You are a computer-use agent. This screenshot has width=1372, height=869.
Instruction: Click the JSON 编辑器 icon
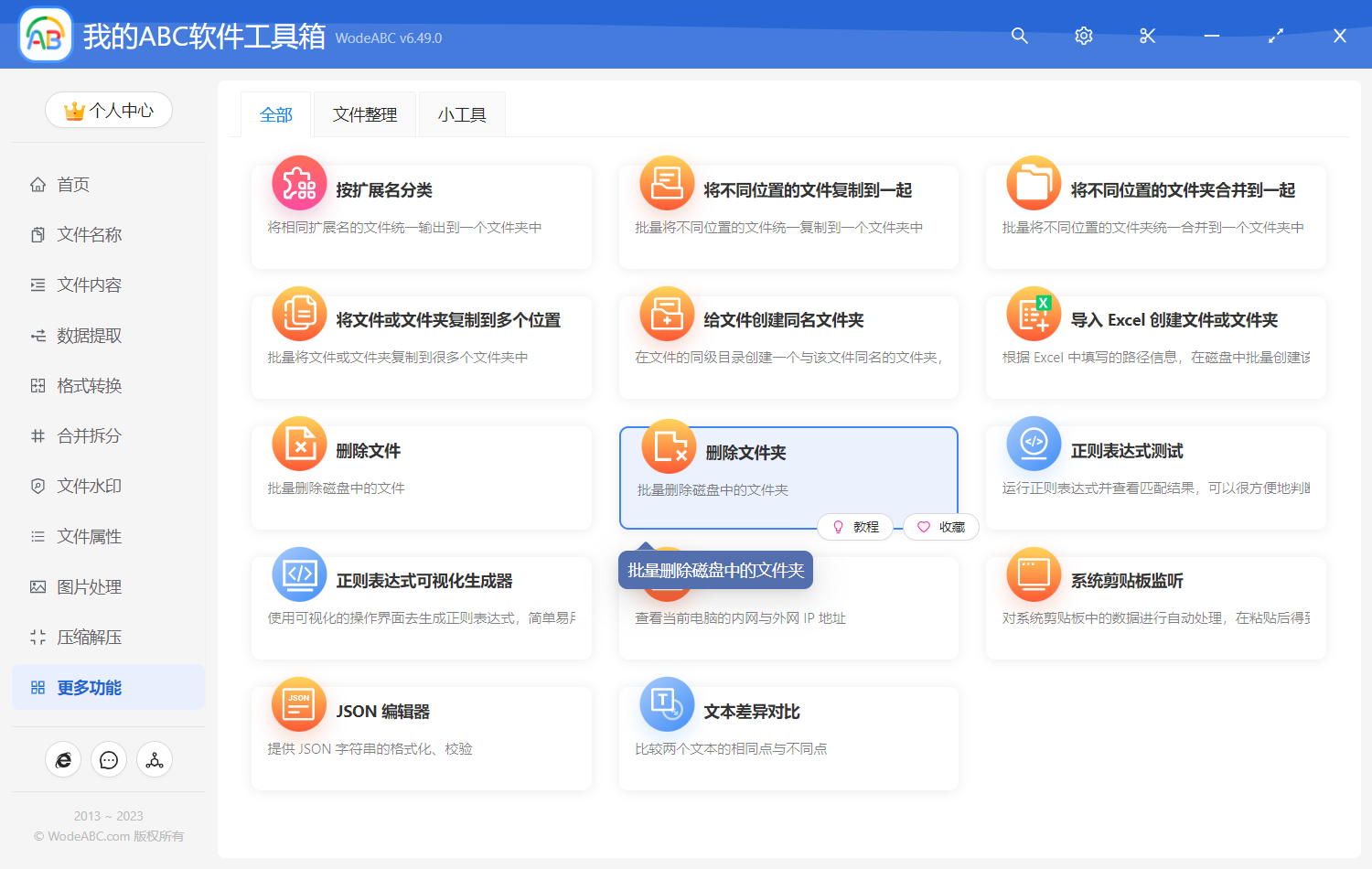pos(299,705)
